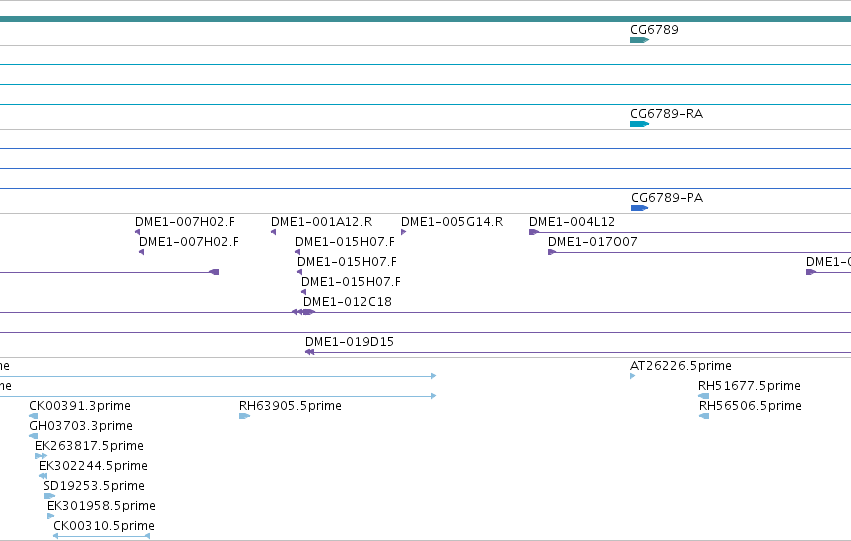Select the GH03703.3prime EST label
This screenshot has width=851, height=541.
(81, 426)
